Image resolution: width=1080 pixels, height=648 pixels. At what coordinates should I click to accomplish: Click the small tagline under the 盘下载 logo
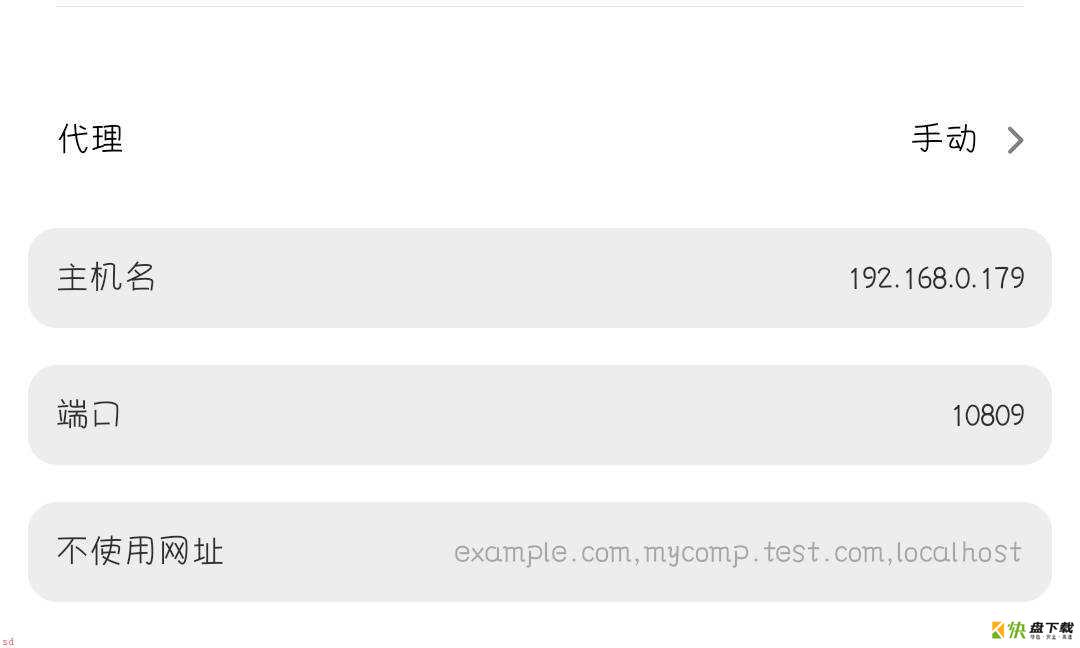1051,637
